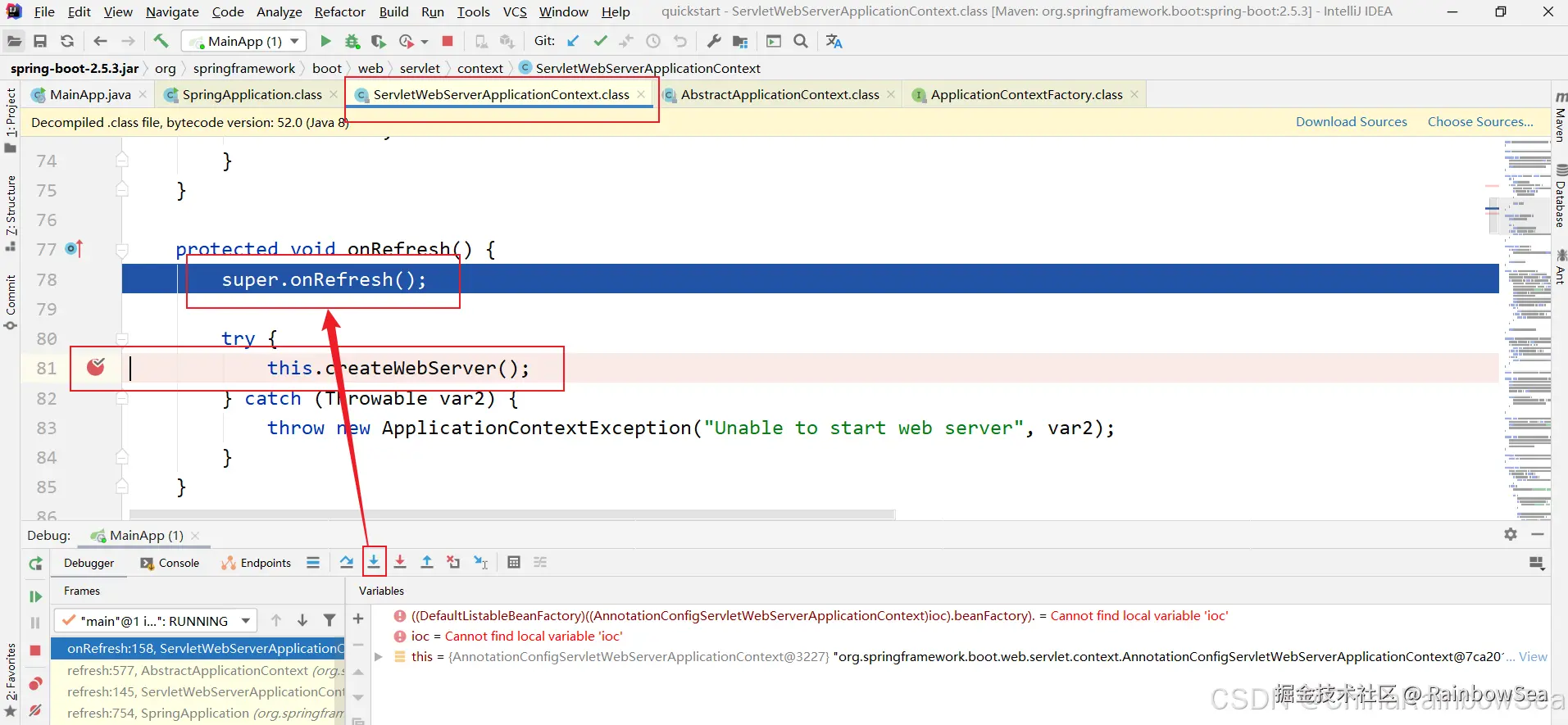This screenshot has height=725, width=1568.
Task: Click the Download Sources link
Action: (x=1351, y=121)
